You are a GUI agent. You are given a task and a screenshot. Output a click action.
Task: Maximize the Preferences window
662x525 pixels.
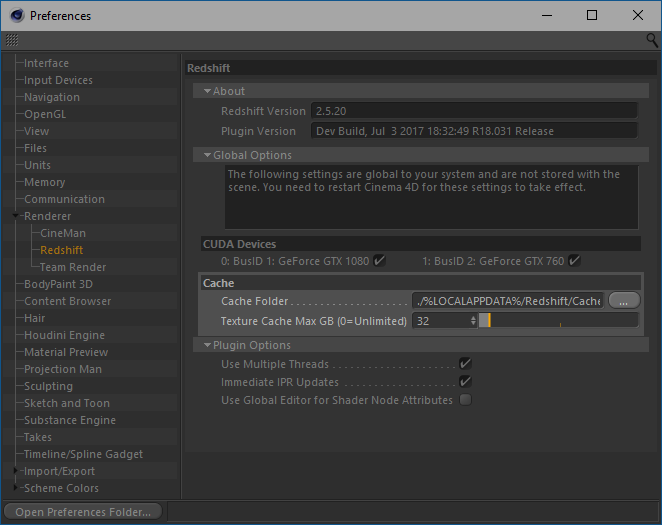(592, 15)
